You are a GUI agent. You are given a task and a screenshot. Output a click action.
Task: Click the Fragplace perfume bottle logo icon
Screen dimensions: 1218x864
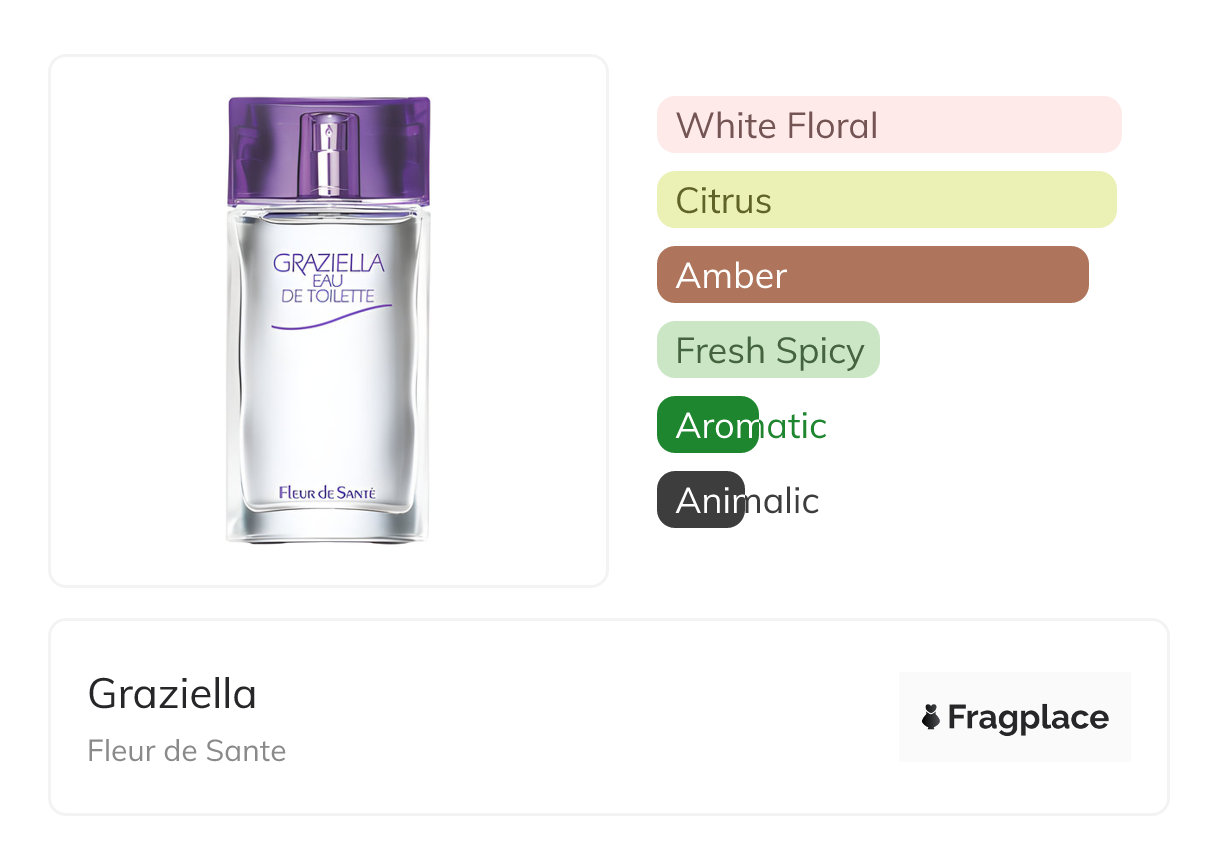click(x=932, y=717)
